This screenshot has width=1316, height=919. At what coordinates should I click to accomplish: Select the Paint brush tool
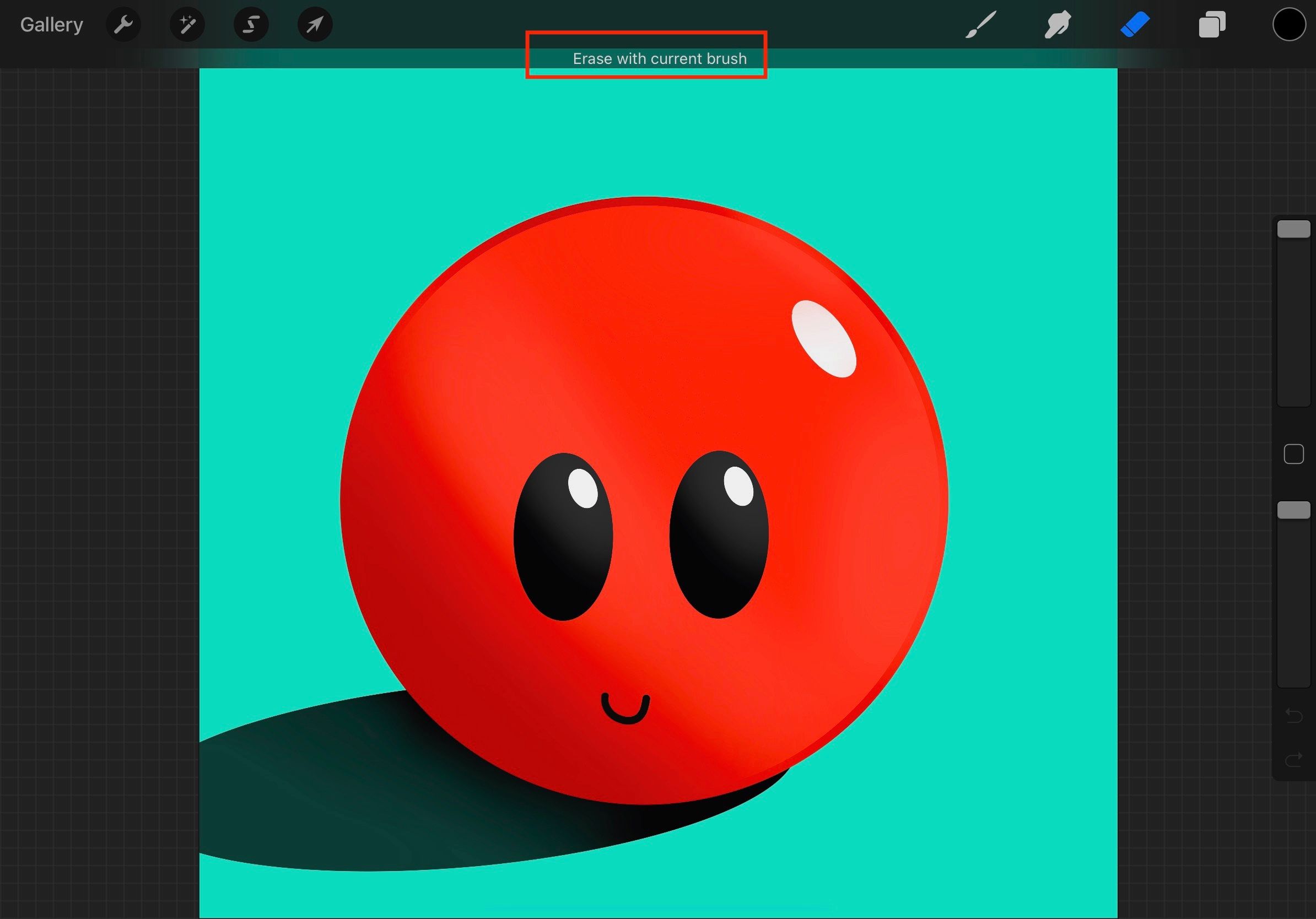tap(981, 25)
